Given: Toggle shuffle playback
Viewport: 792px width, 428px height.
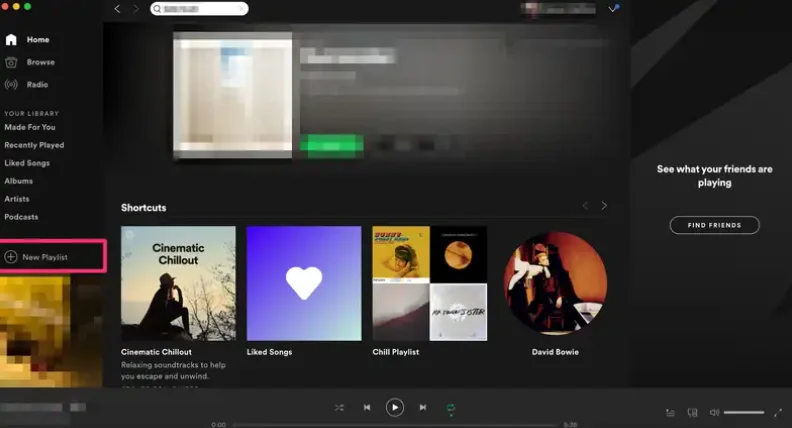Looking at the screenshot, I should pos(339,407).
